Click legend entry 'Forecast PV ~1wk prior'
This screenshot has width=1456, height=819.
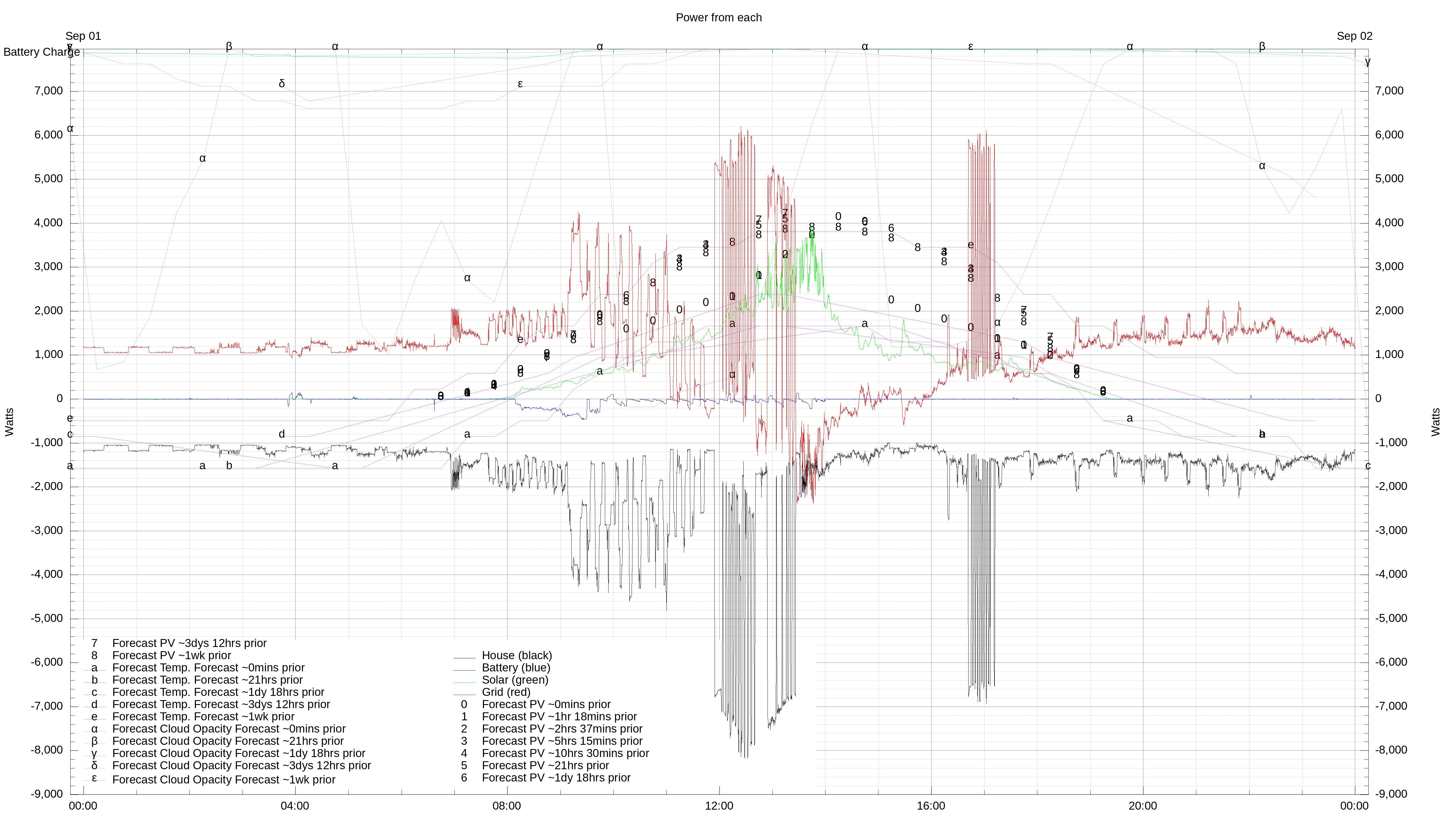[171, 656]
